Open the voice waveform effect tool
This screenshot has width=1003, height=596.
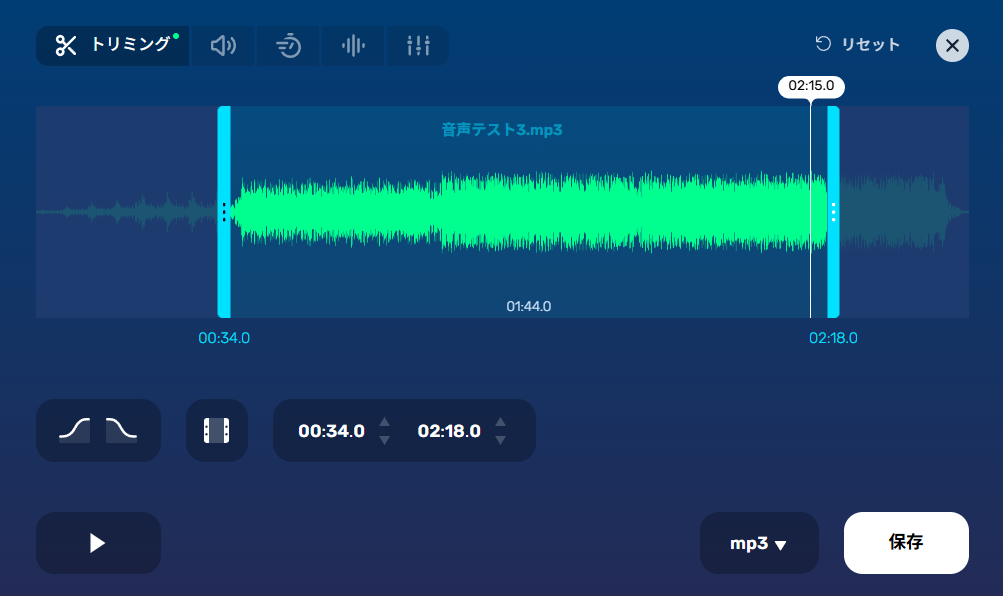(352, 45)
